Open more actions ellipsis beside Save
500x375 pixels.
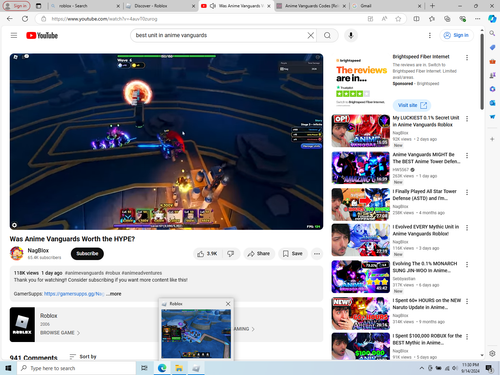317,254
